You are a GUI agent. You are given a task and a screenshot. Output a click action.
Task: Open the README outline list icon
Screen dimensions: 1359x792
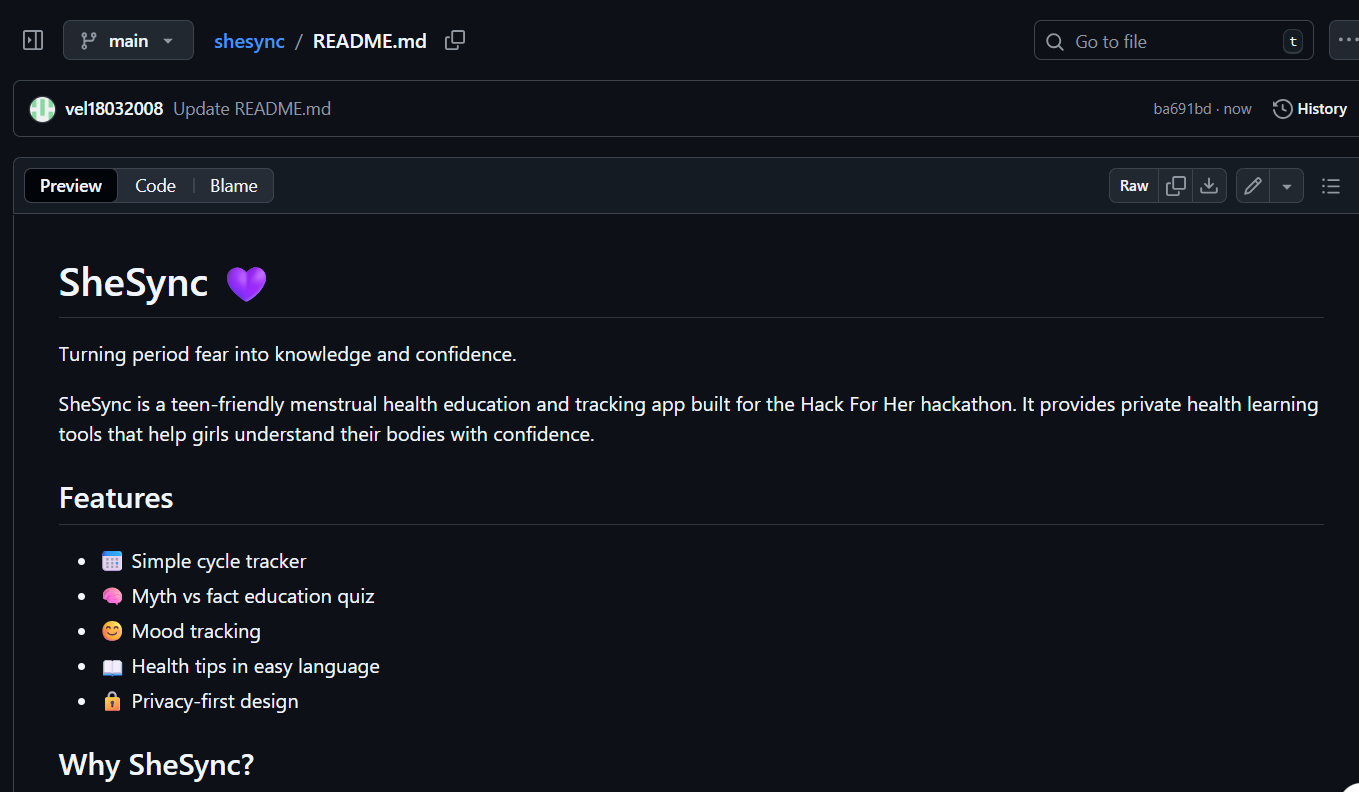(x=1330, y=186)
